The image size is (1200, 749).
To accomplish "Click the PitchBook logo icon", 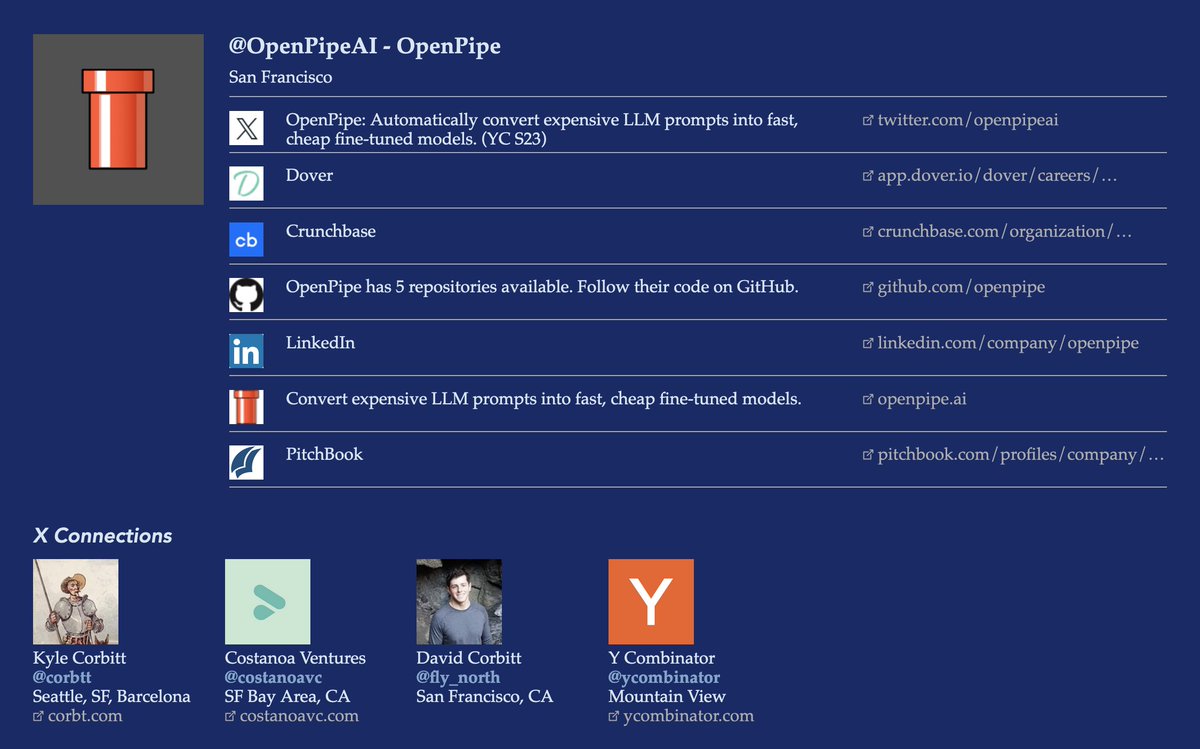I will 246,463.
